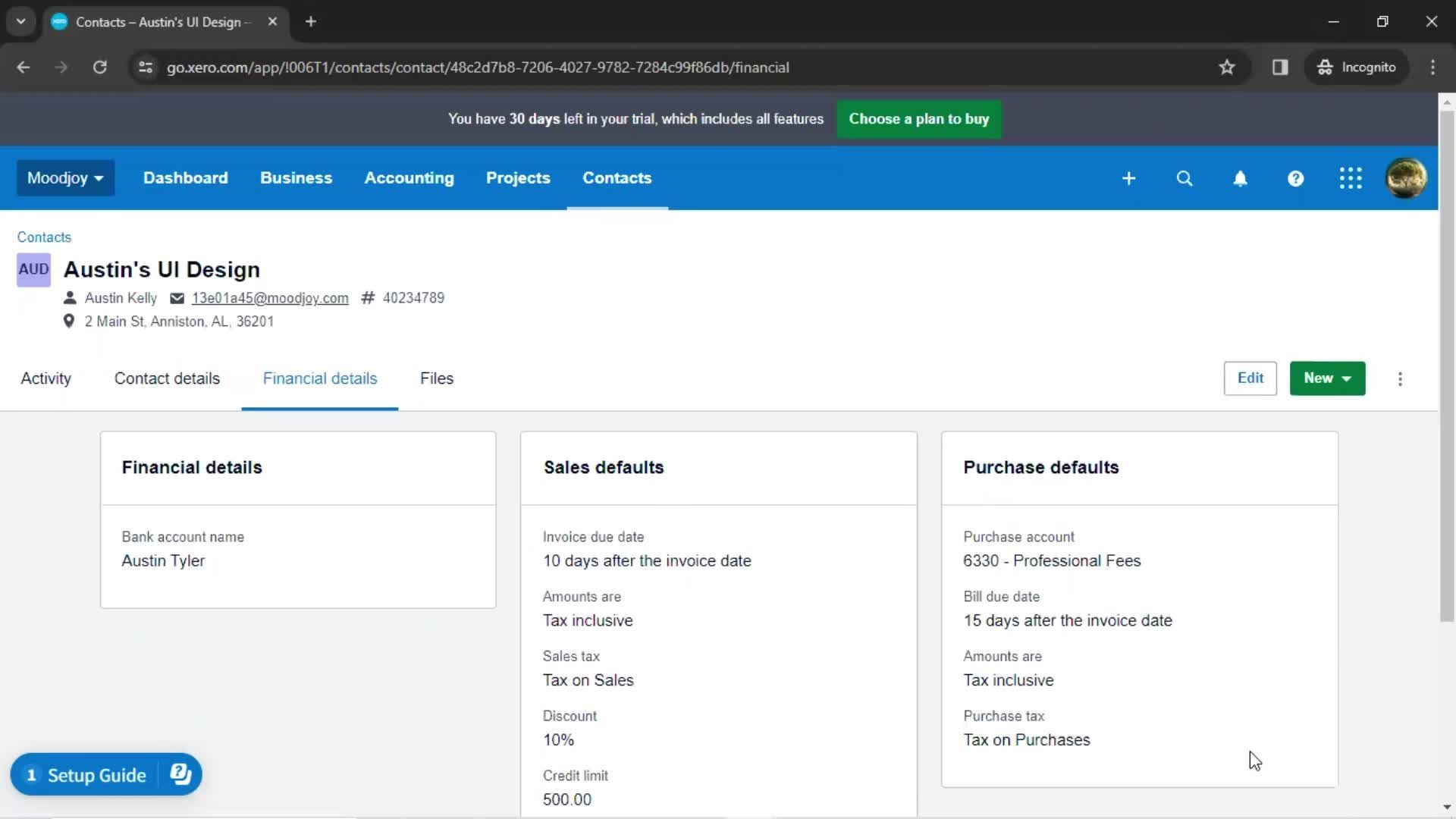Click 15 days after the invoice date
Image resolution: width=1456 pixels, height=819 pixels.
click(1068, 621)
